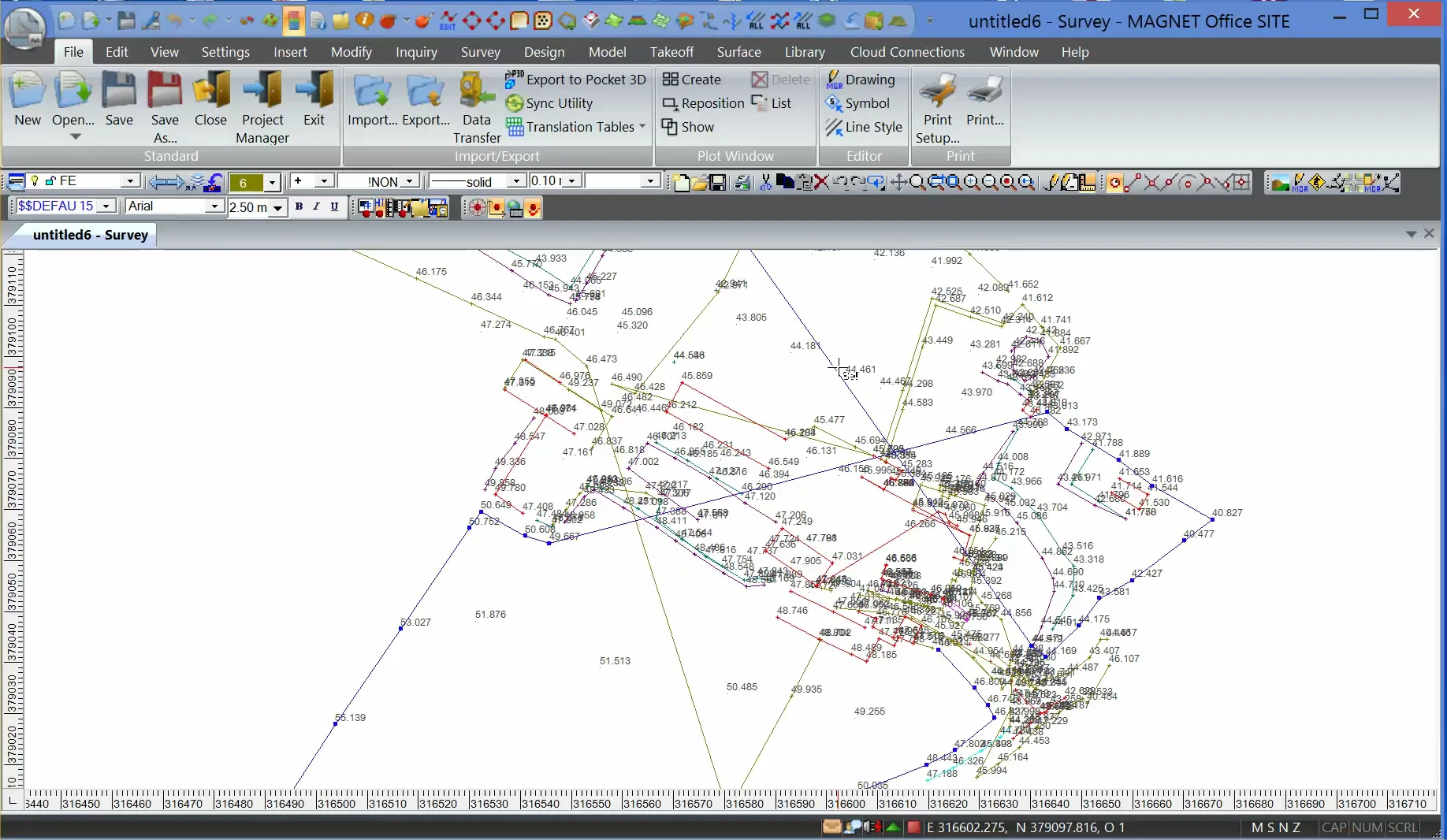
Task: Click the Export ribbon icon
Action: [426, 99]
